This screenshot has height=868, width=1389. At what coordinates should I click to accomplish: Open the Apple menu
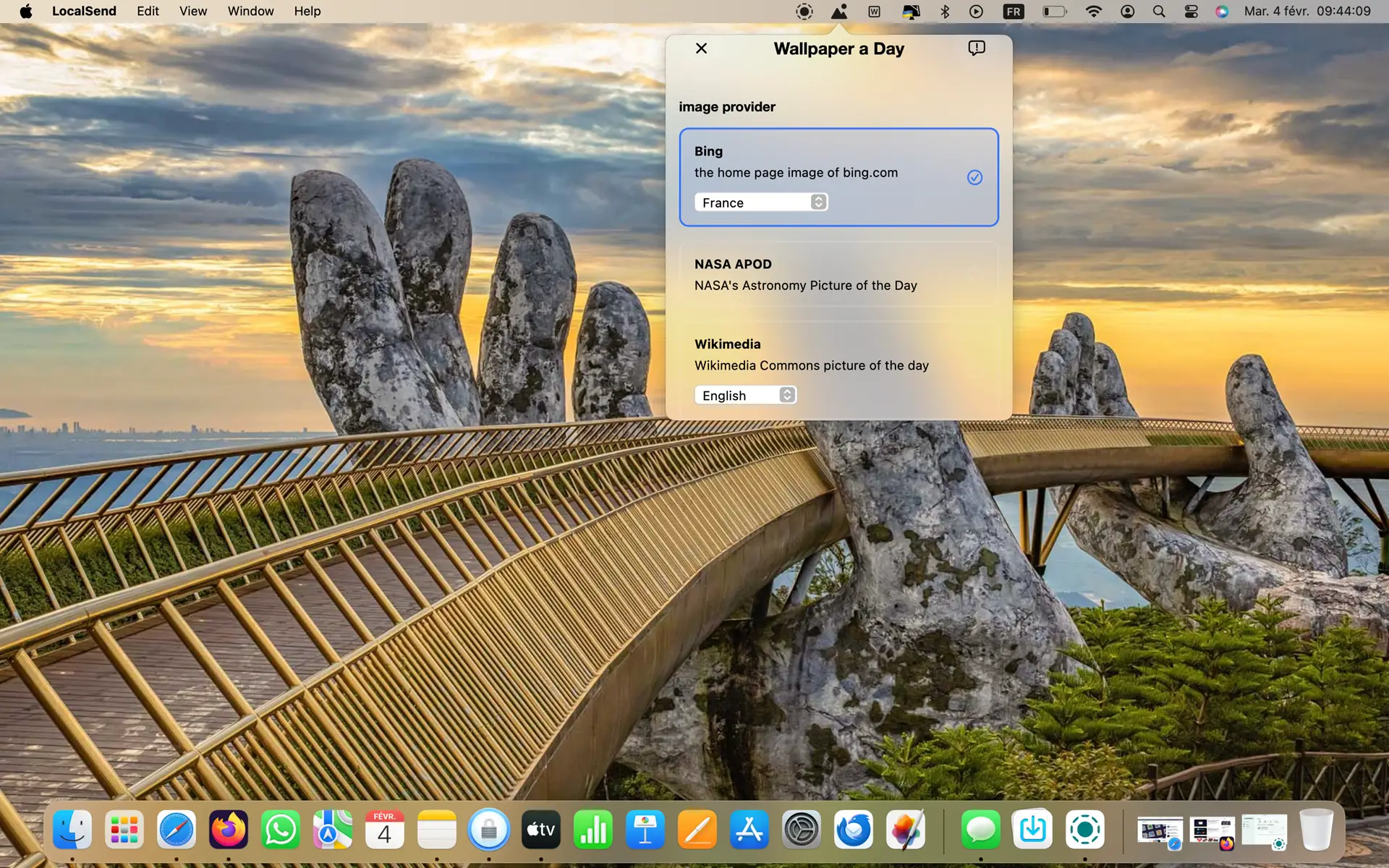[x=26, y=11]
